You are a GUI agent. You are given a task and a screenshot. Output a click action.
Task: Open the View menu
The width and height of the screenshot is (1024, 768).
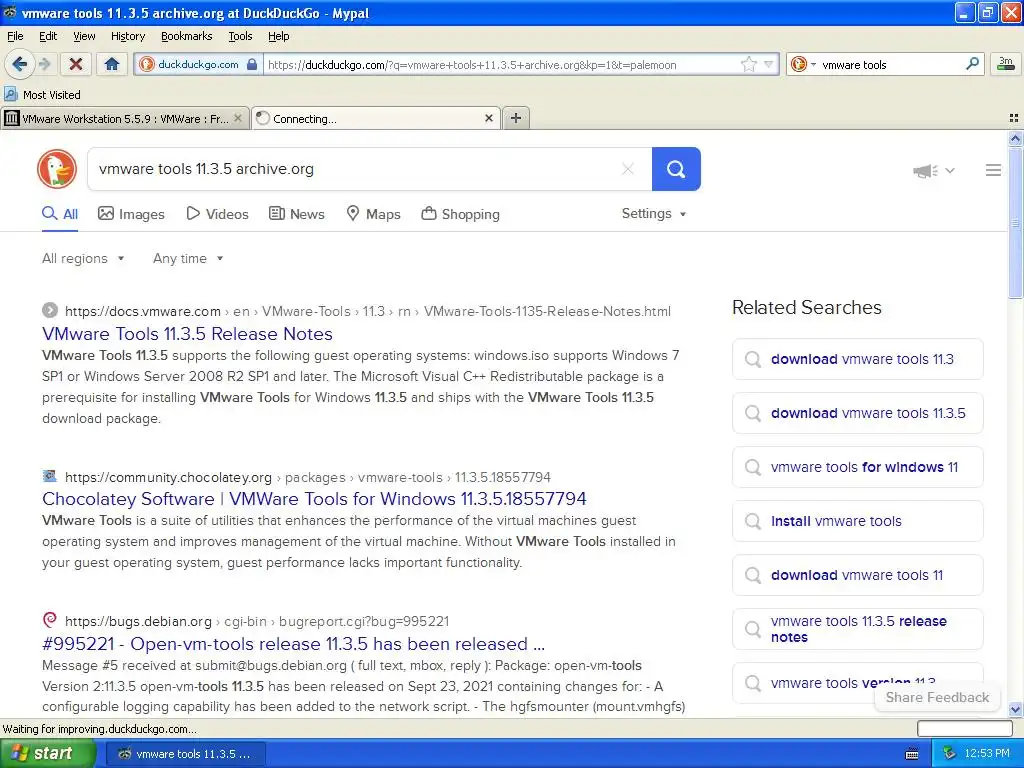pyautogui.click(x=84, y=37)
